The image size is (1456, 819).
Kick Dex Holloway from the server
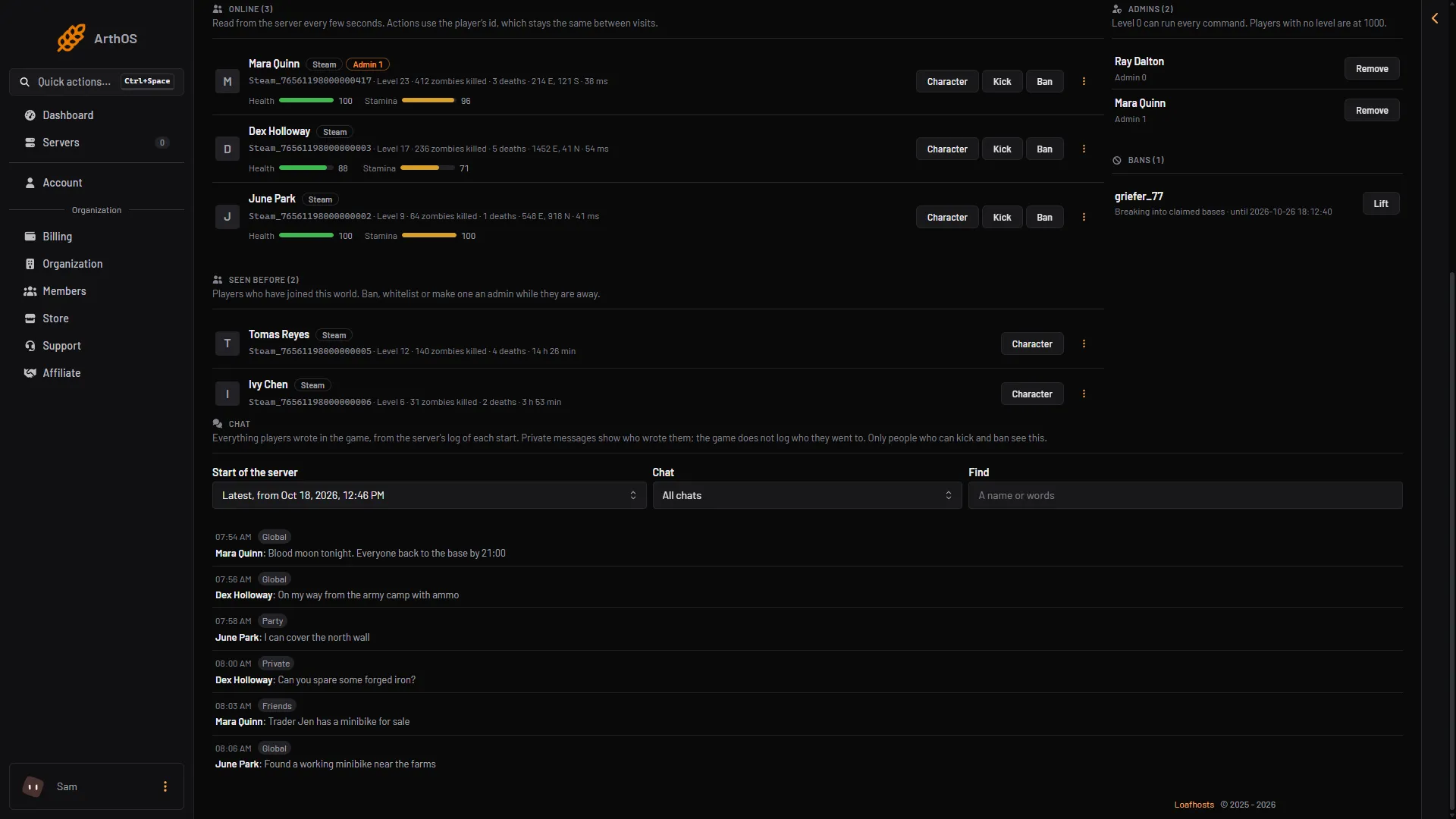click(x=1002, y=149)
